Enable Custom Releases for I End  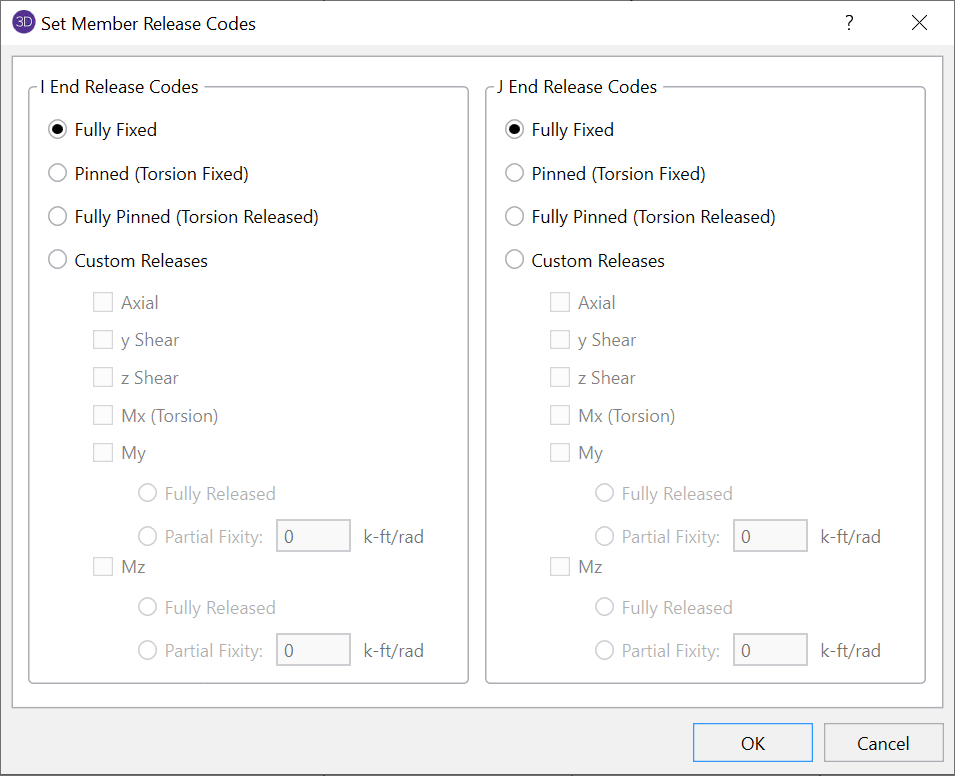58,261
